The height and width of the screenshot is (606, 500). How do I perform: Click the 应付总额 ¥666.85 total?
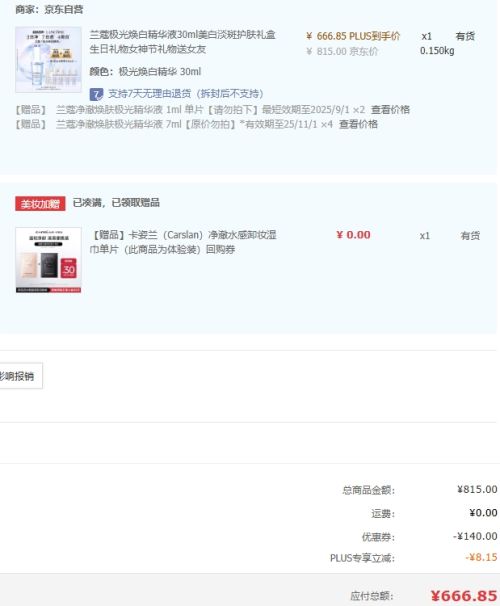pyautogui.click(x=464, y=596)
